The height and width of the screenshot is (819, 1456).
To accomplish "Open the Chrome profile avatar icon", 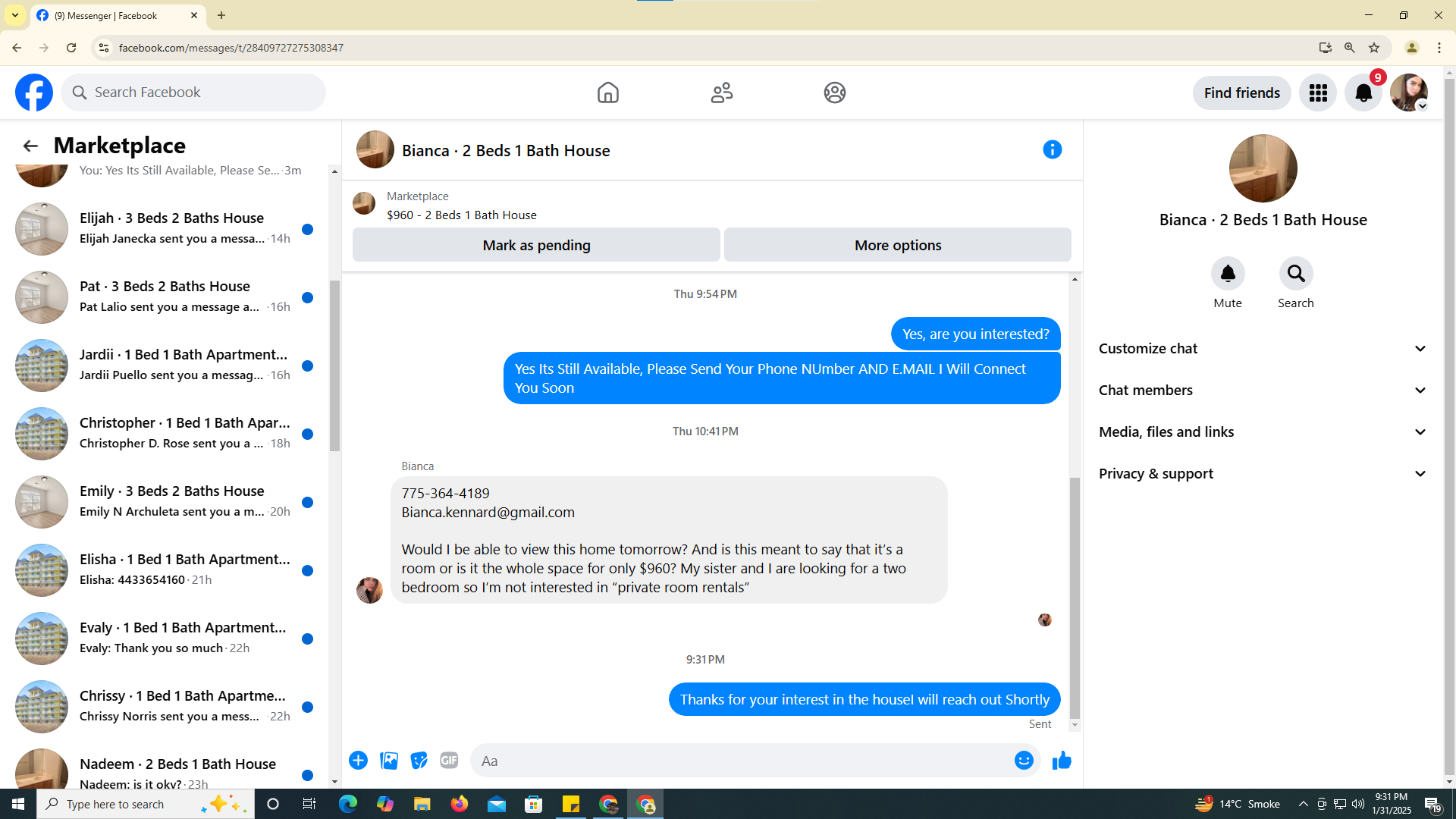I will pos(1412,48).
